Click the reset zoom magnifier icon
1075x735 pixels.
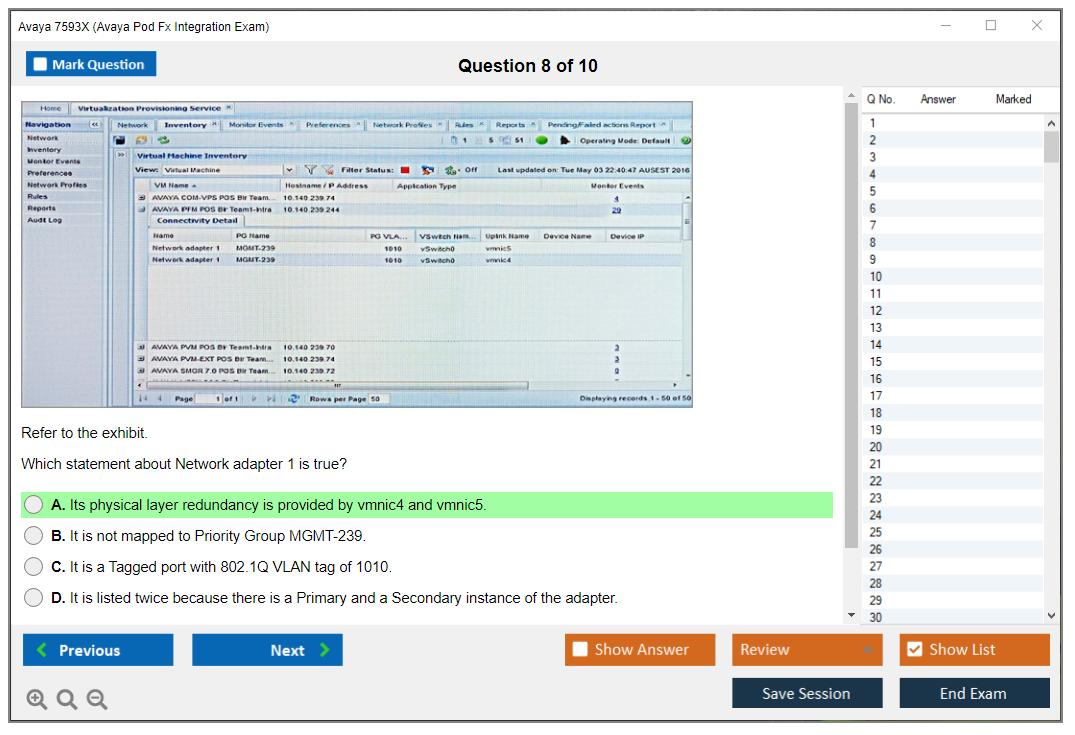[67, 700]
